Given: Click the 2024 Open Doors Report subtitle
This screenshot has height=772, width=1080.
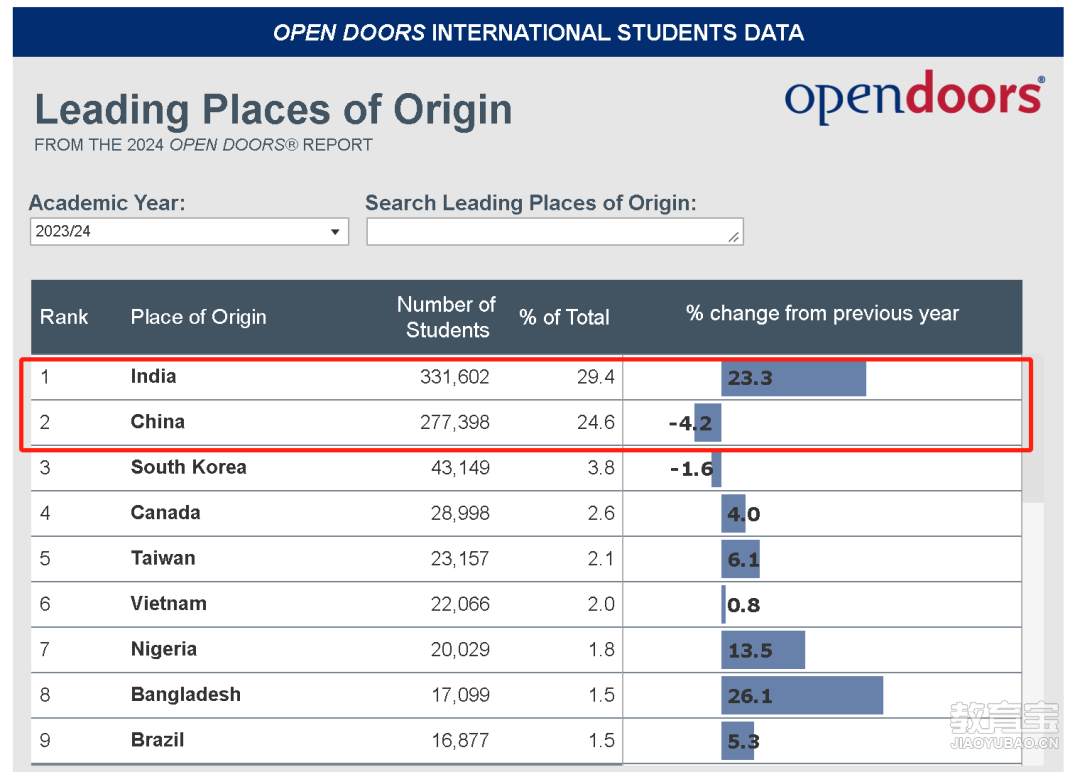Looking at the screenshot, I should pos(203,145).
